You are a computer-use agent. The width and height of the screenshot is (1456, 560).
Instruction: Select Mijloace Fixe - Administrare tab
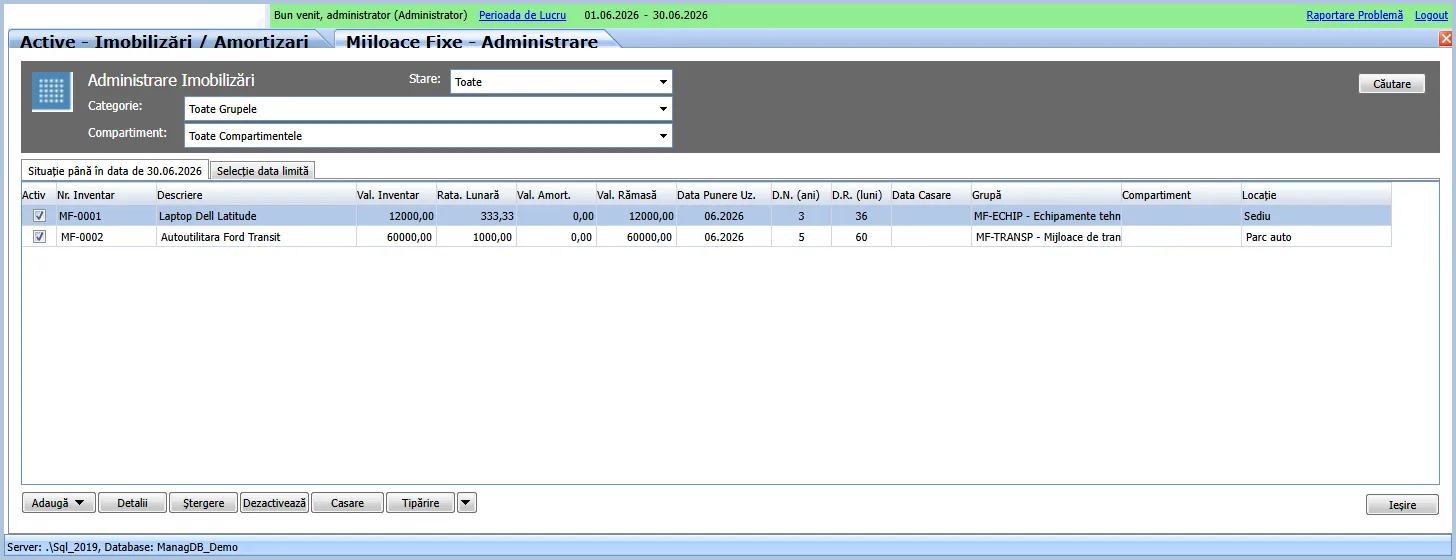(x=472, y=42)
